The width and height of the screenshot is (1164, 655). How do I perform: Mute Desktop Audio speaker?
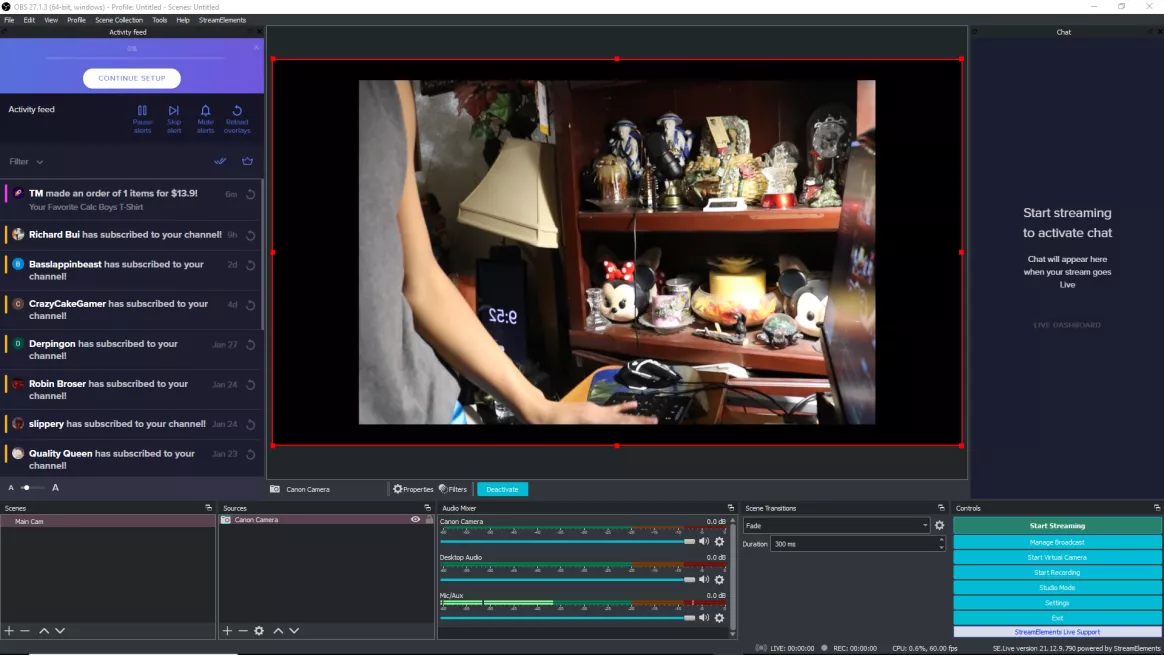point(704,579)
